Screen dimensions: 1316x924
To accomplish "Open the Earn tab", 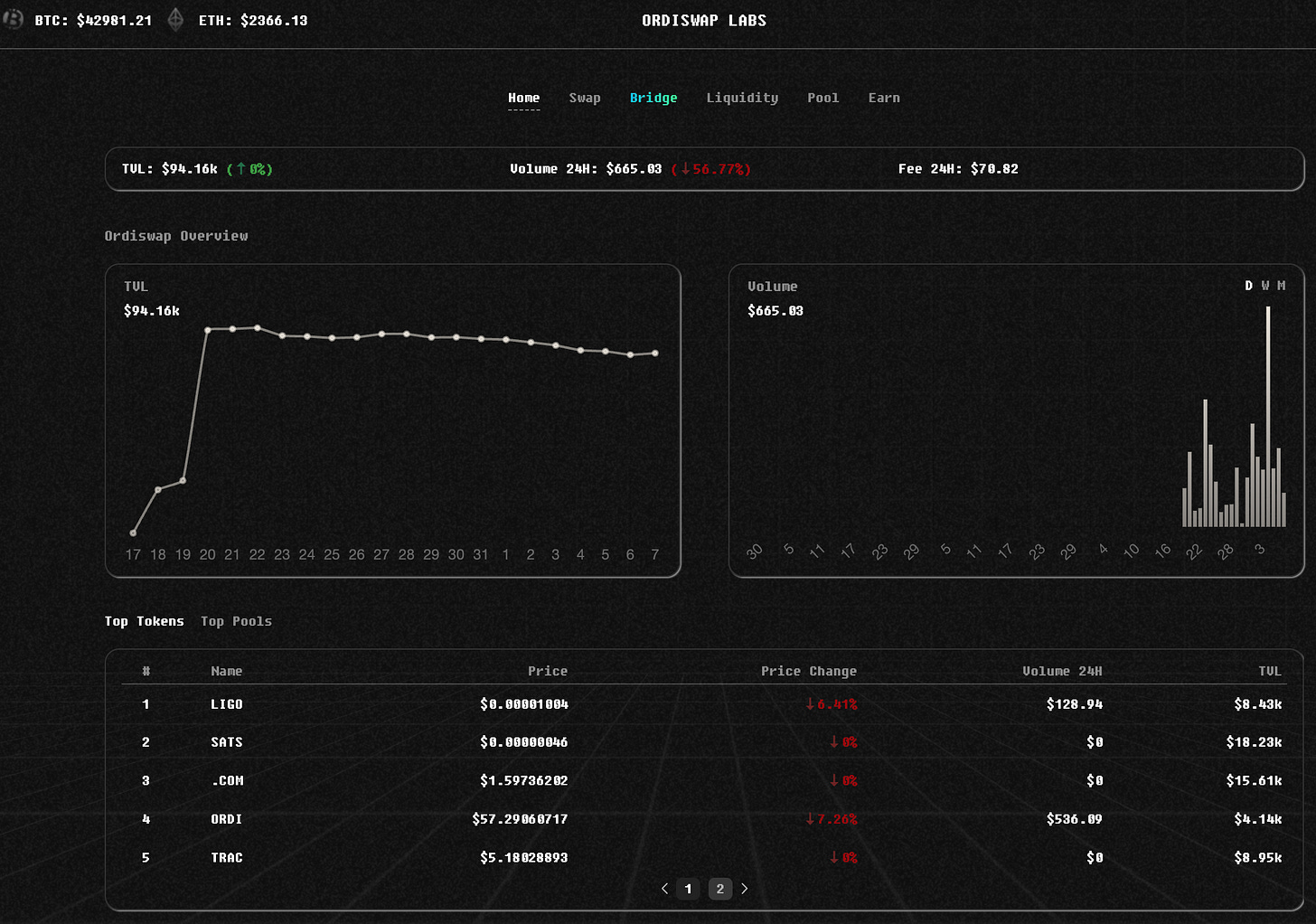I will tap(884, 98).
